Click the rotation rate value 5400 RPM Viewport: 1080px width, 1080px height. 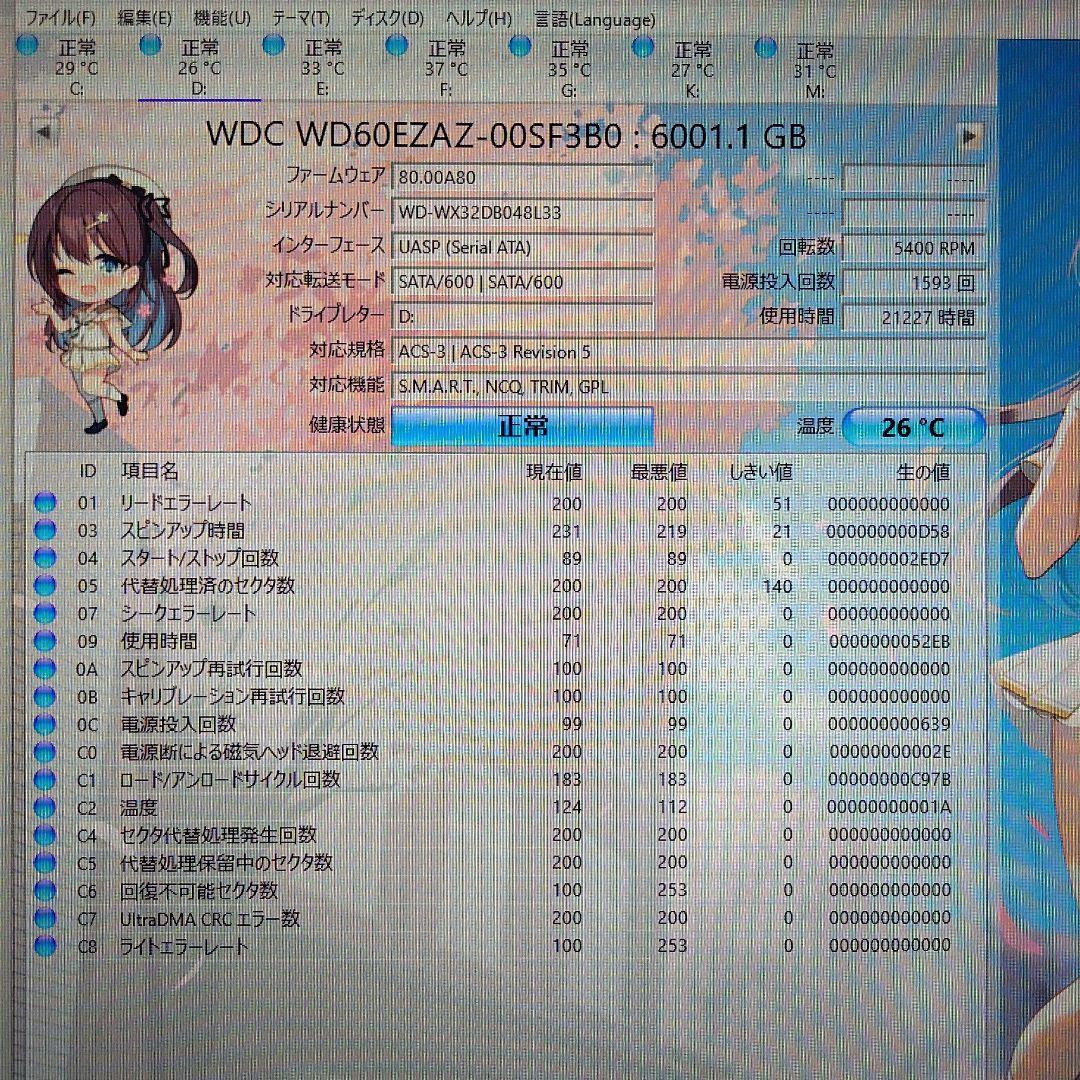point(913,248)
